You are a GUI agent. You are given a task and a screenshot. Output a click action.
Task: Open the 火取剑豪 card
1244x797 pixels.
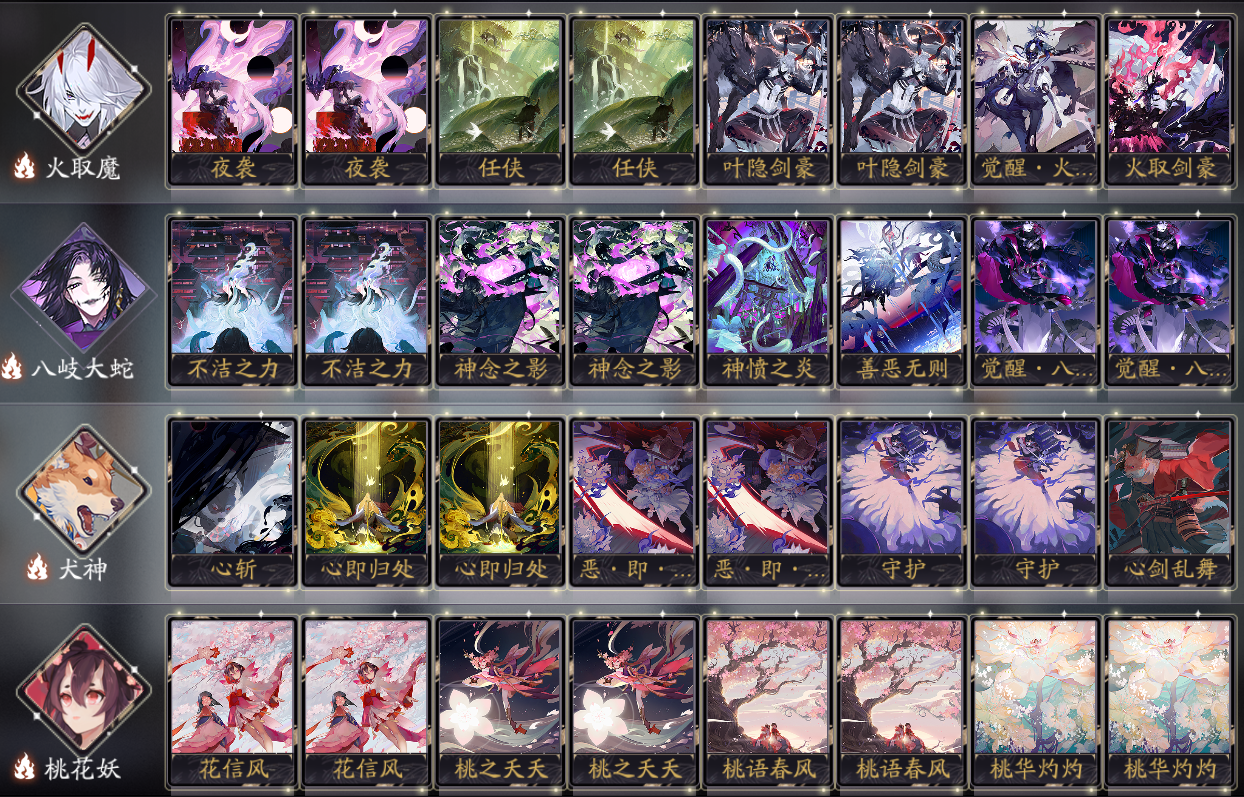pyautogui.click(x=1168, y=101)
